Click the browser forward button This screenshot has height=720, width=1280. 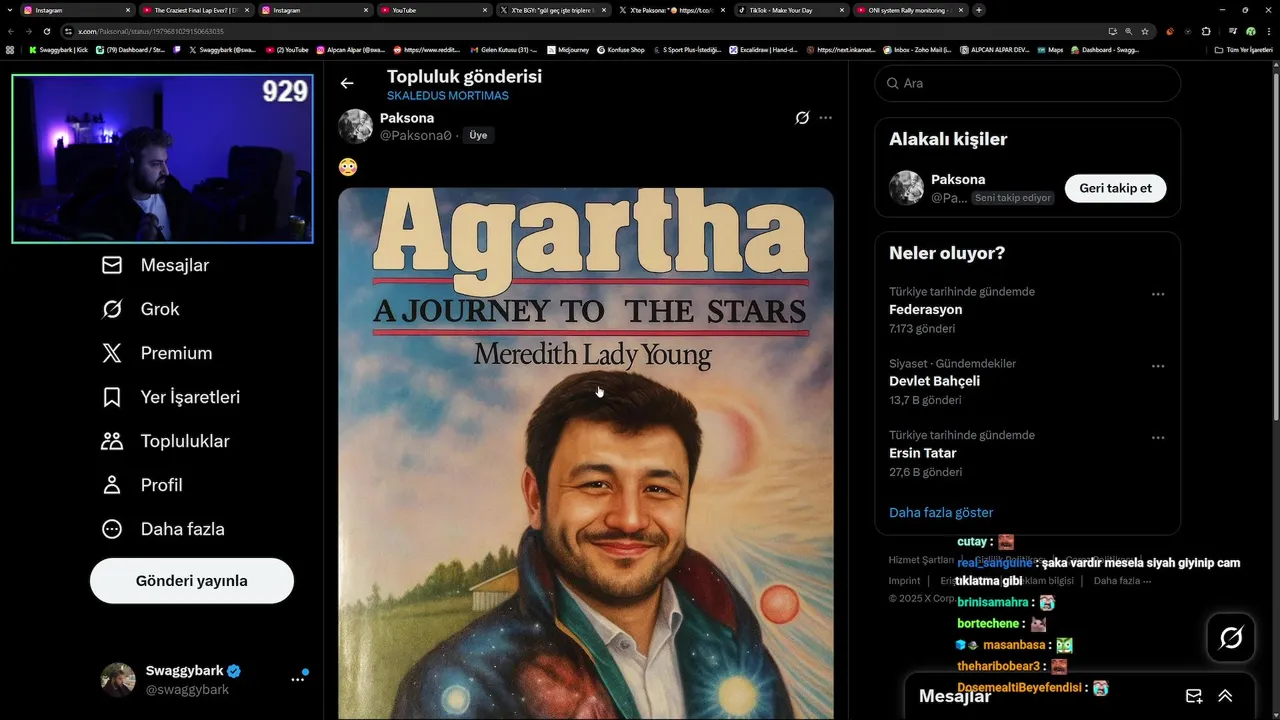coord(29,31)
